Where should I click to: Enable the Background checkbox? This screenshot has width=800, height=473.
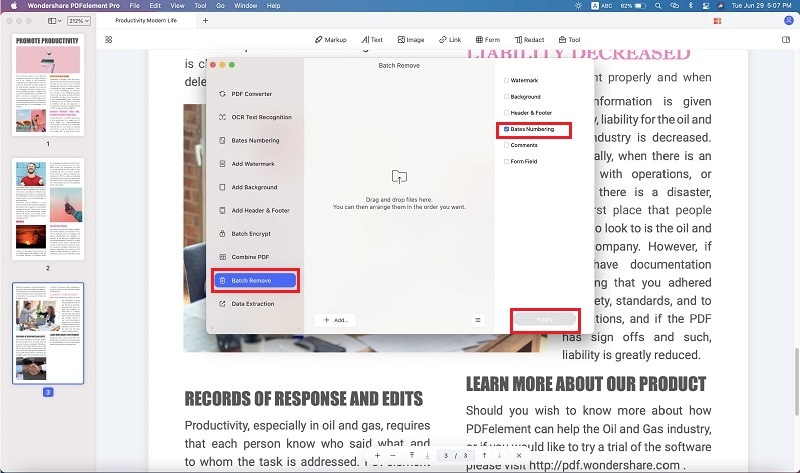point(506,96)
